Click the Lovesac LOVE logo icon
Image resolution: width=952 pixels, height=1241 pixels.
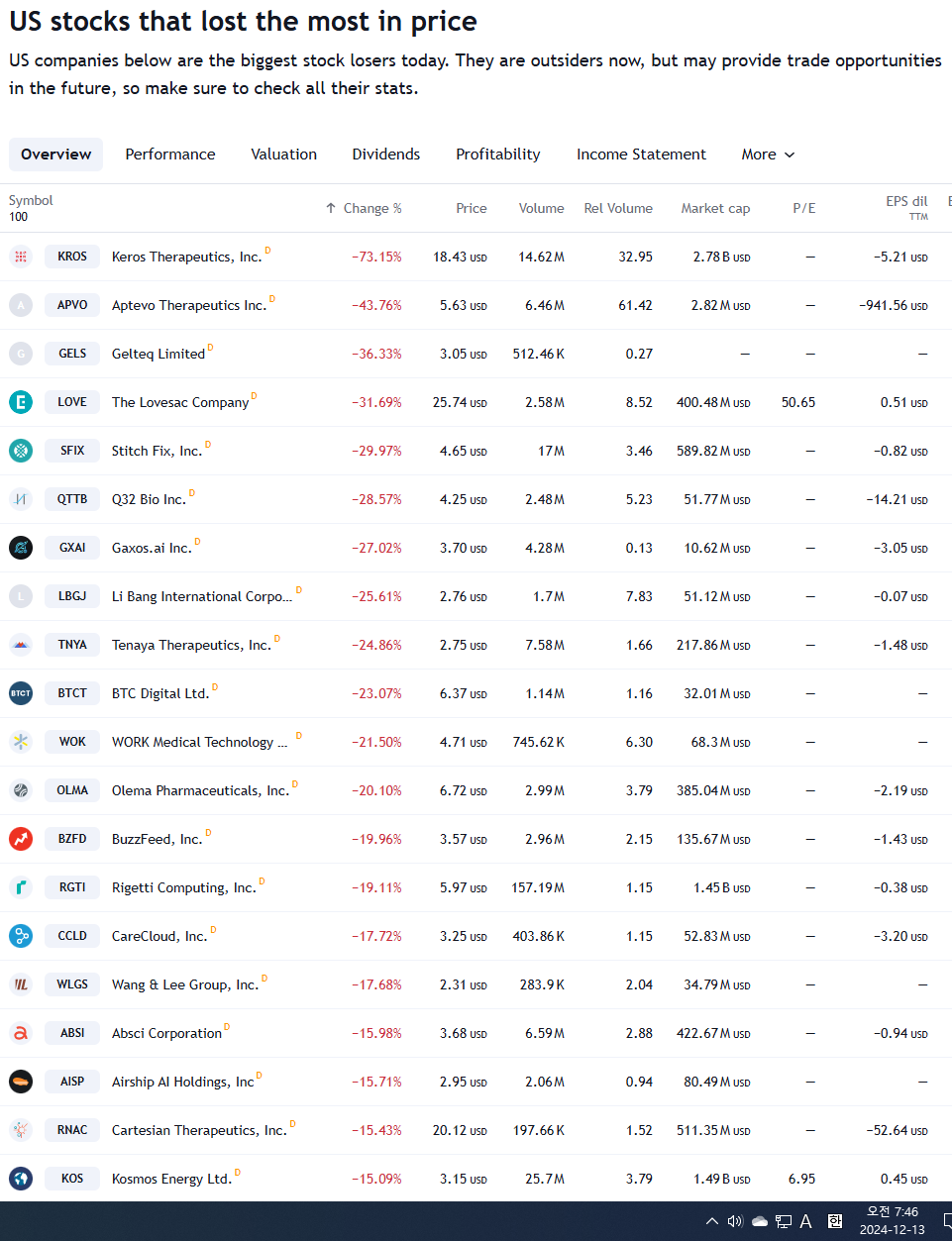pyautogui.click(x=21, y=402)
